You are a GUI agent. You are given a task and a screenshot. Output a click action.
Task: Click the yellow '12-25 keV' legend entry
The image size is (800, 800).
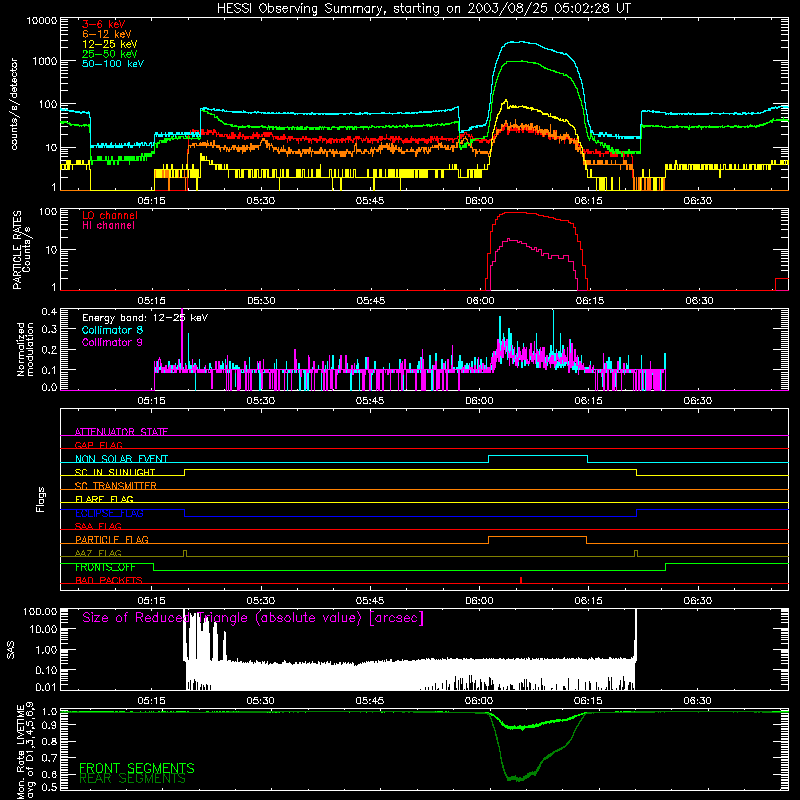(109, 44)
